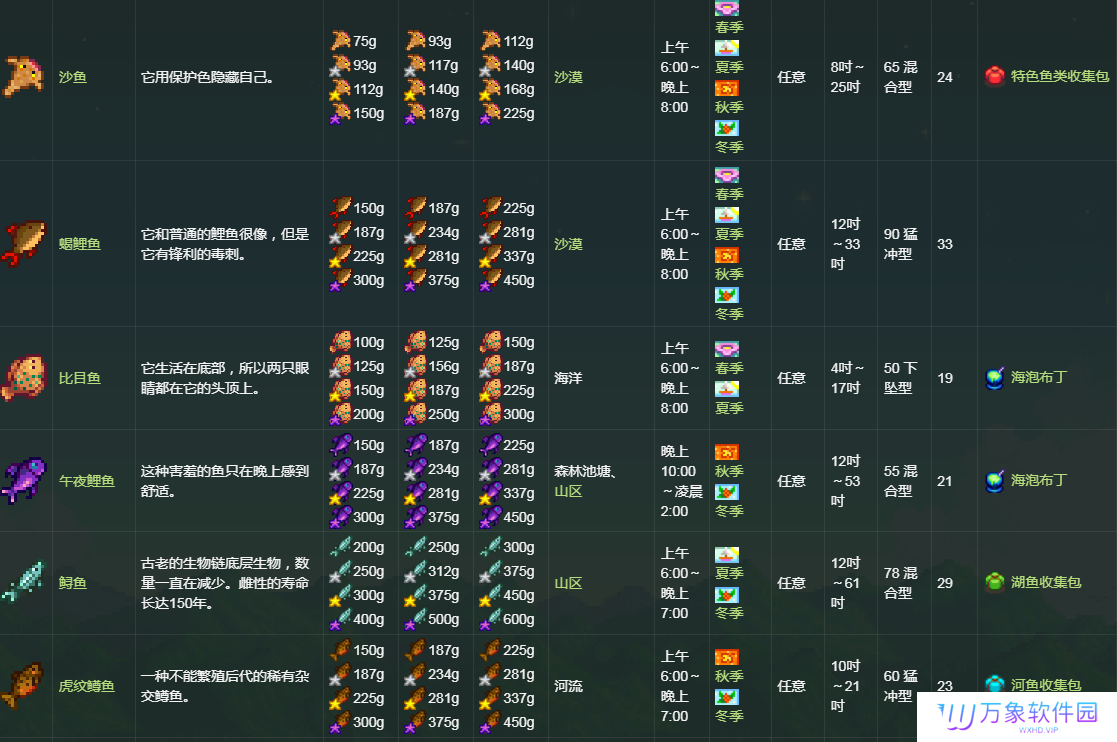
Task: Click the winter season icon in 蝎鲤鱼 row
Action: pos(727,295)
